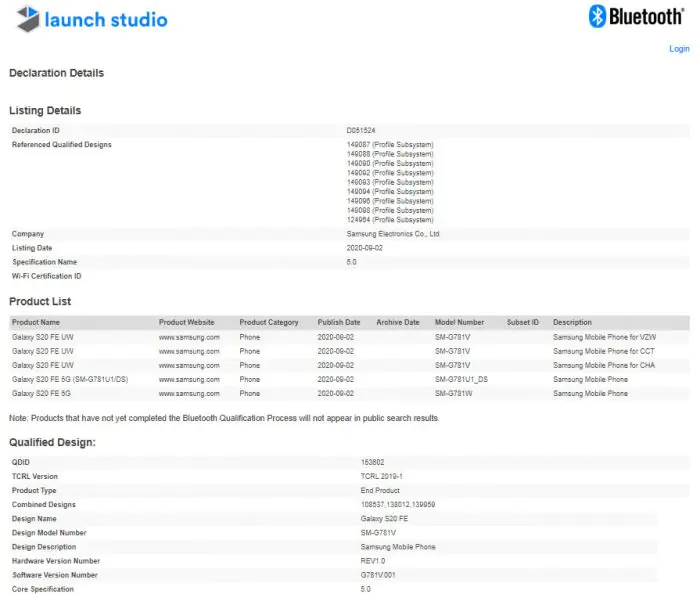700x594 pixels.
Task: Click the Bluetooth logo
Action: tap(636, 17)
